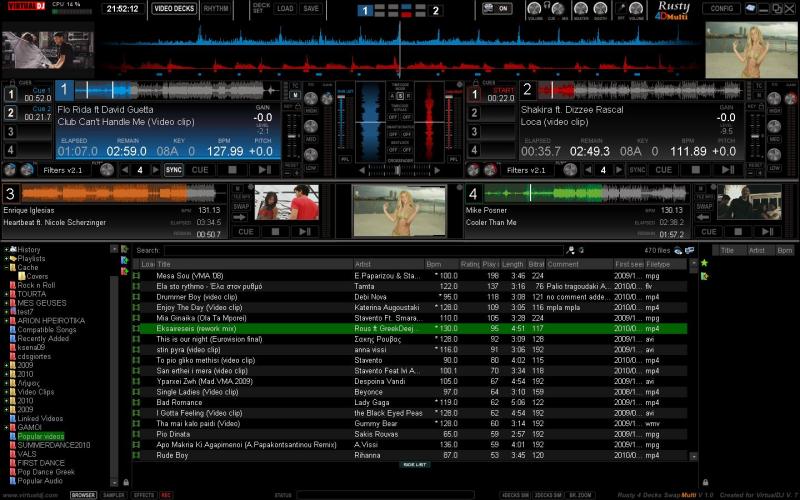This screenshot has height=500, width=800.
Task: Expand the Playlists folder
Action: coord(7,259)
